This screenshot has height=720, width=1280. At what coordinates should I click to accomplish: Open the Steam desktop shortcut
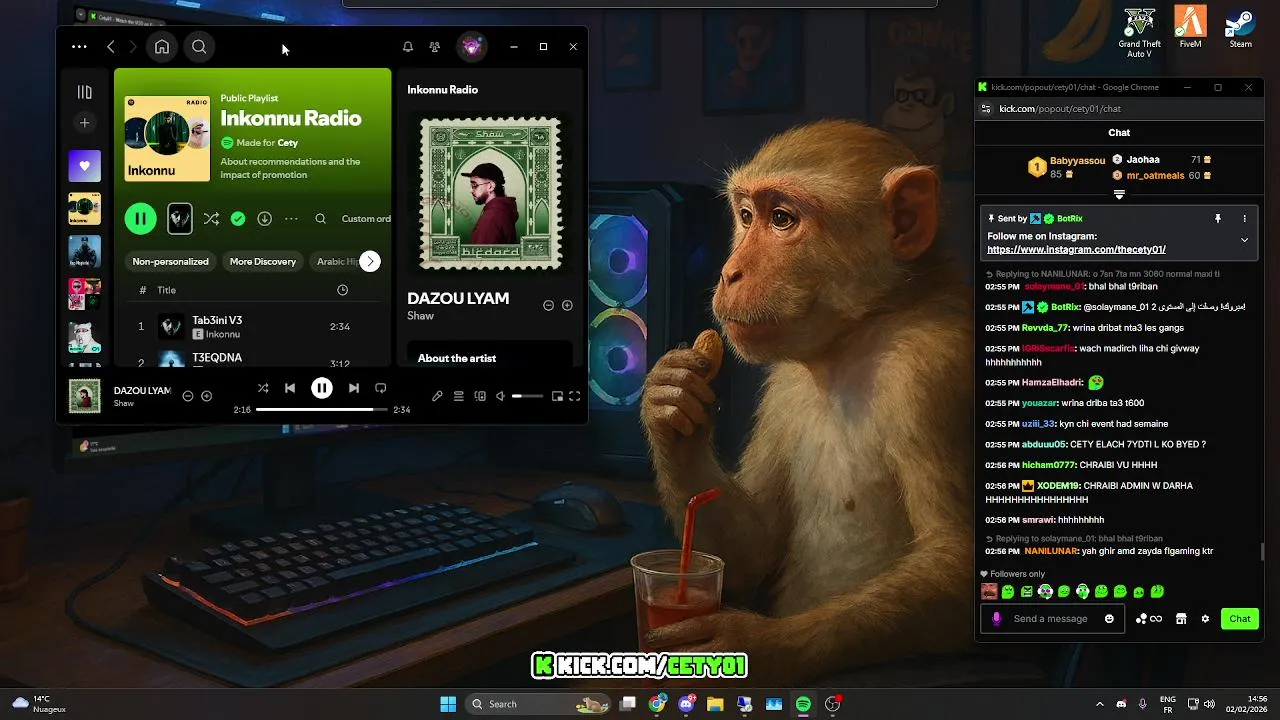tap(1240, 27)
